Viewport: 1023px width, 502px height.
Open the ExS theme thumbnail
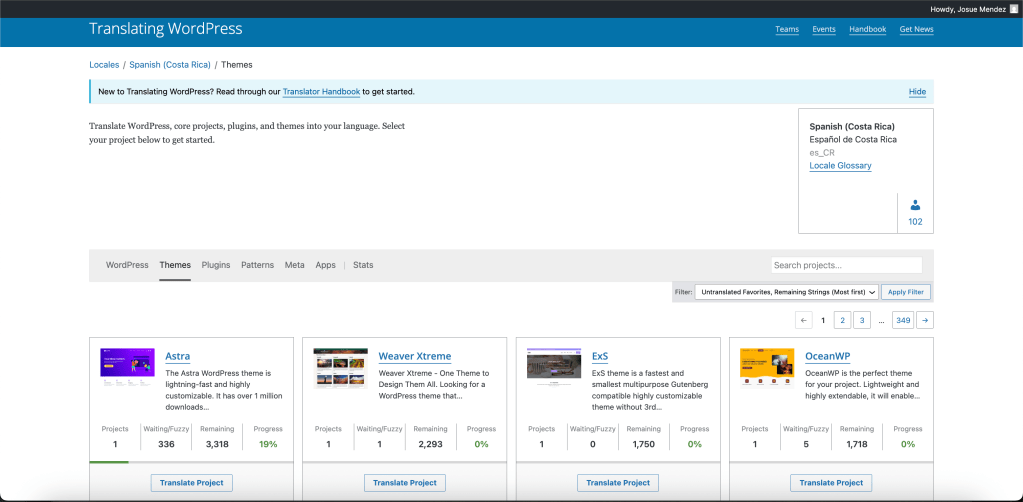click(553, 367)
